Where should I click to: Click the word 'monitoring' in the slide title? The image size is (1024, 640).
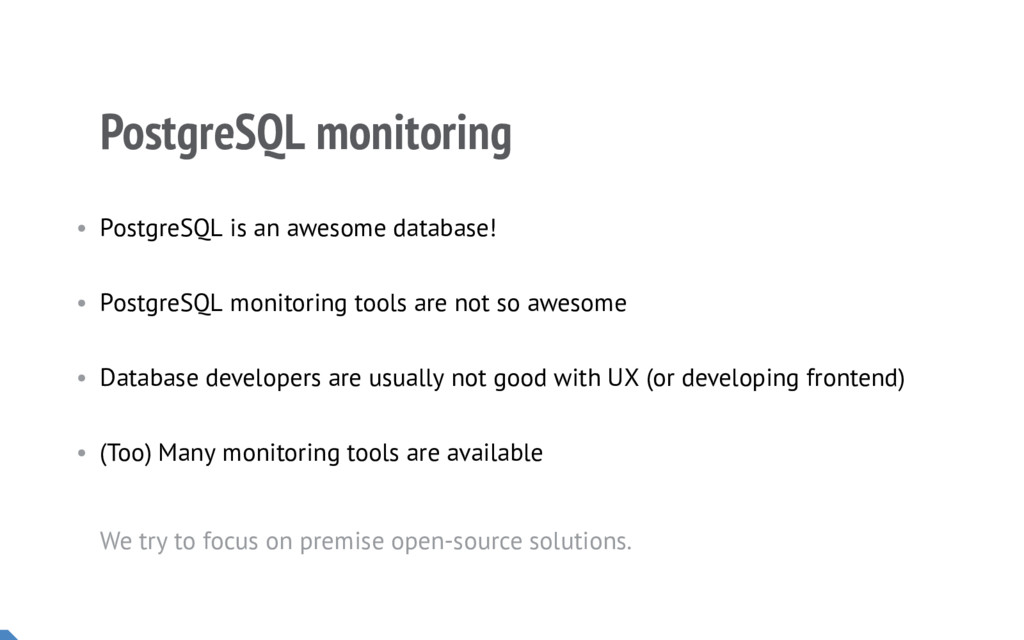(x=413, y=134)
